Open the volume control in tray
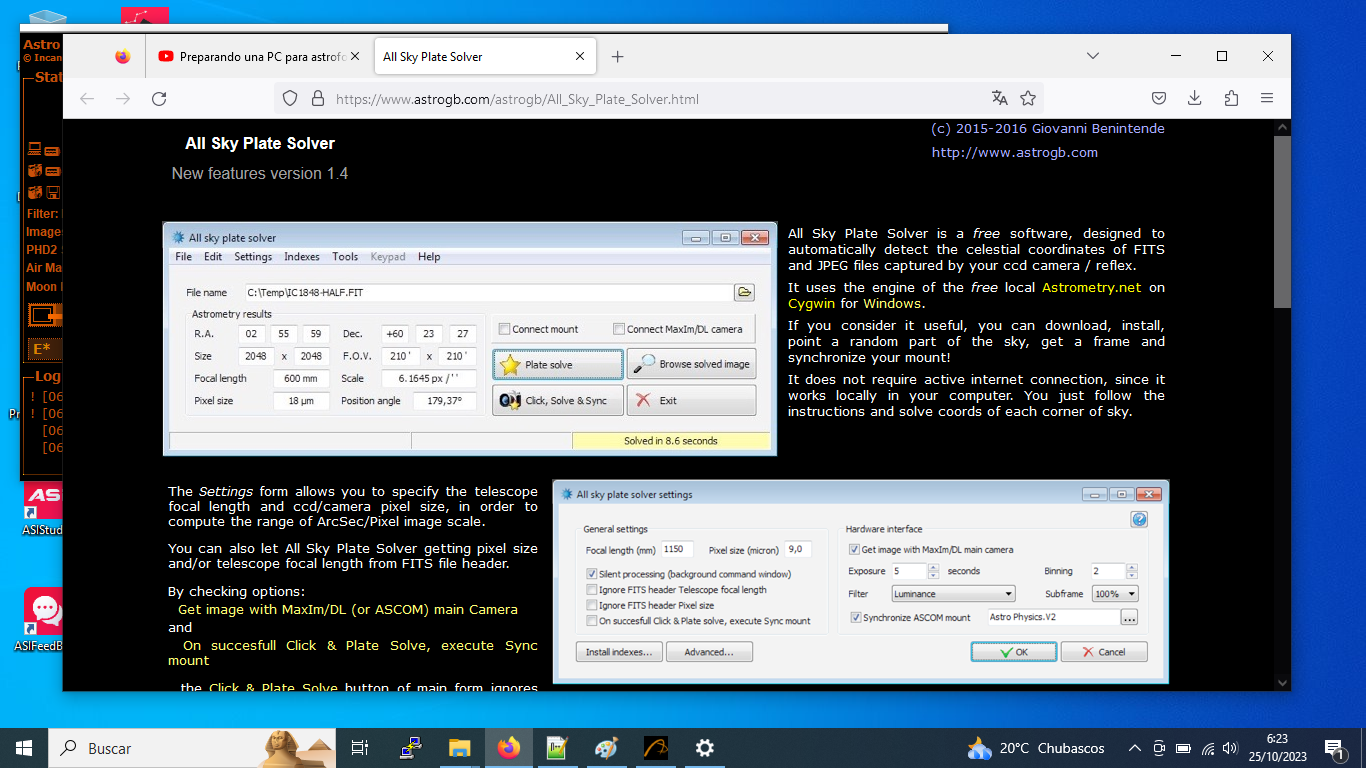Screen dimensions: 1366x768 (x=1230, y=748)
